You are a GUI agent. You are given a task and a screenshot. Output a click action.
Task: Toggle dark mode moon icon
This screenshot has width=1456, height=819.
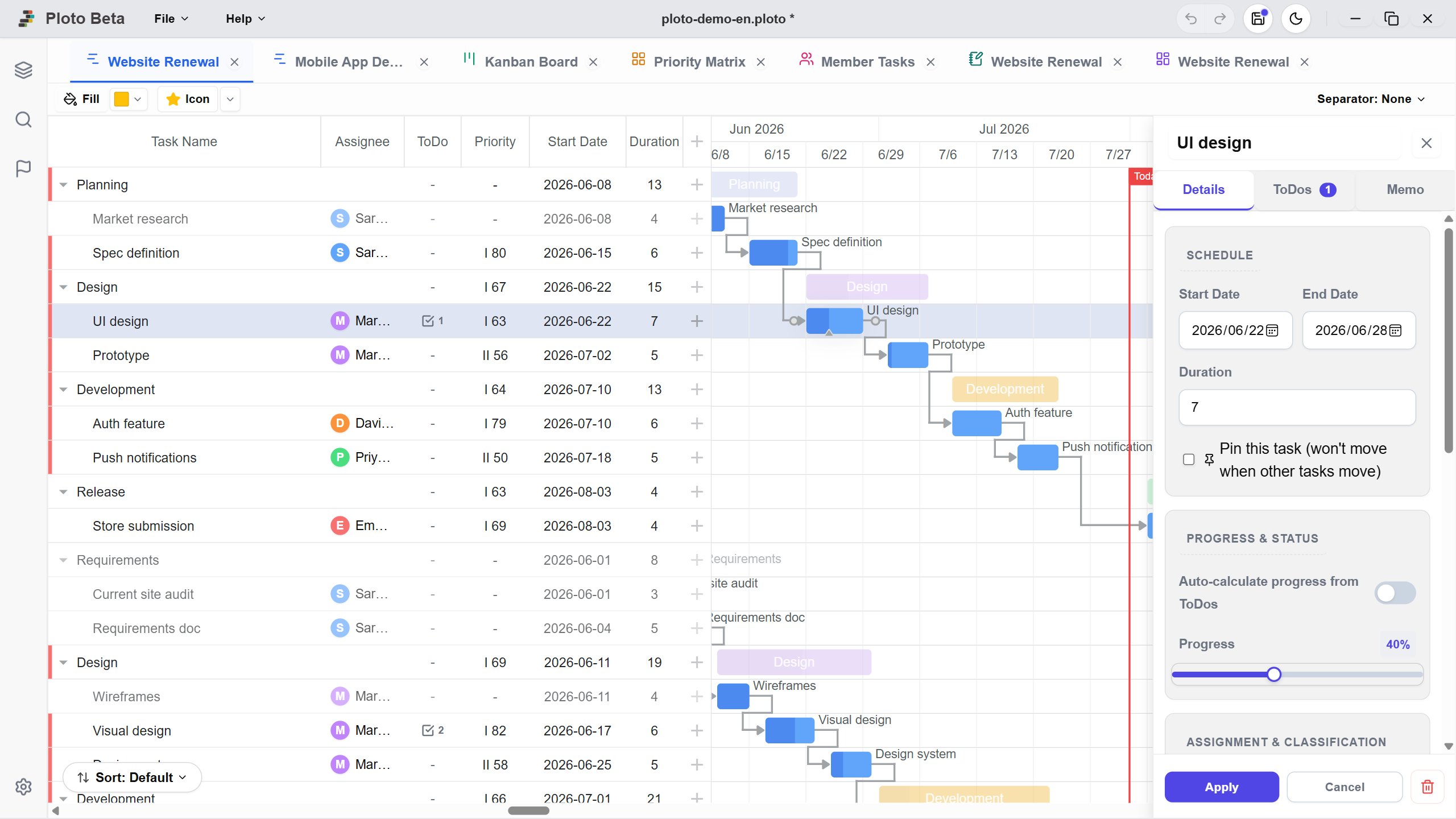click(x=1296, y=19)
